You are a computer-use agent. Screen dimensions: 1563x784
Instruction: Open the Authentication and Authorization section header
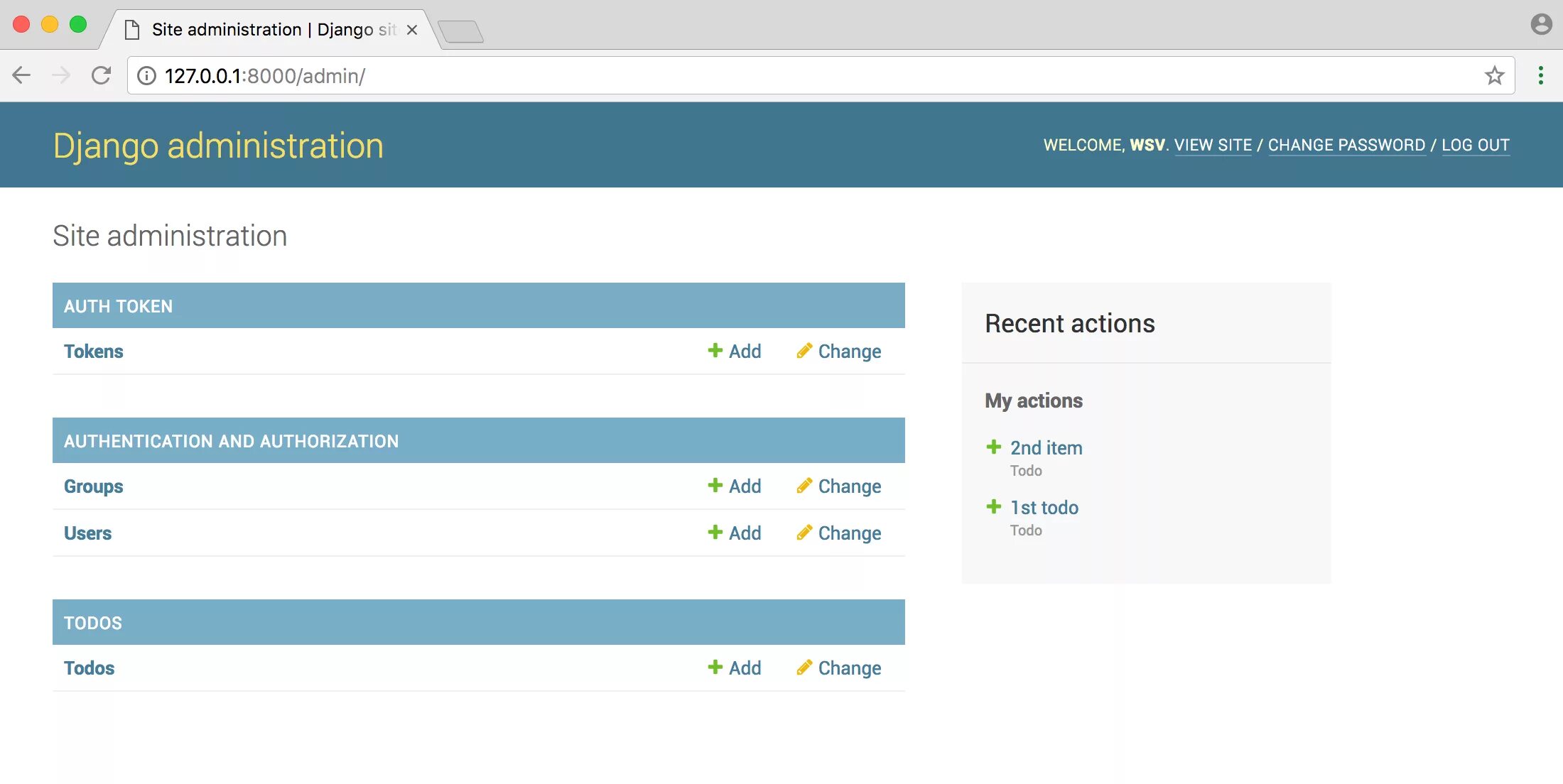(x=231, y=441)
